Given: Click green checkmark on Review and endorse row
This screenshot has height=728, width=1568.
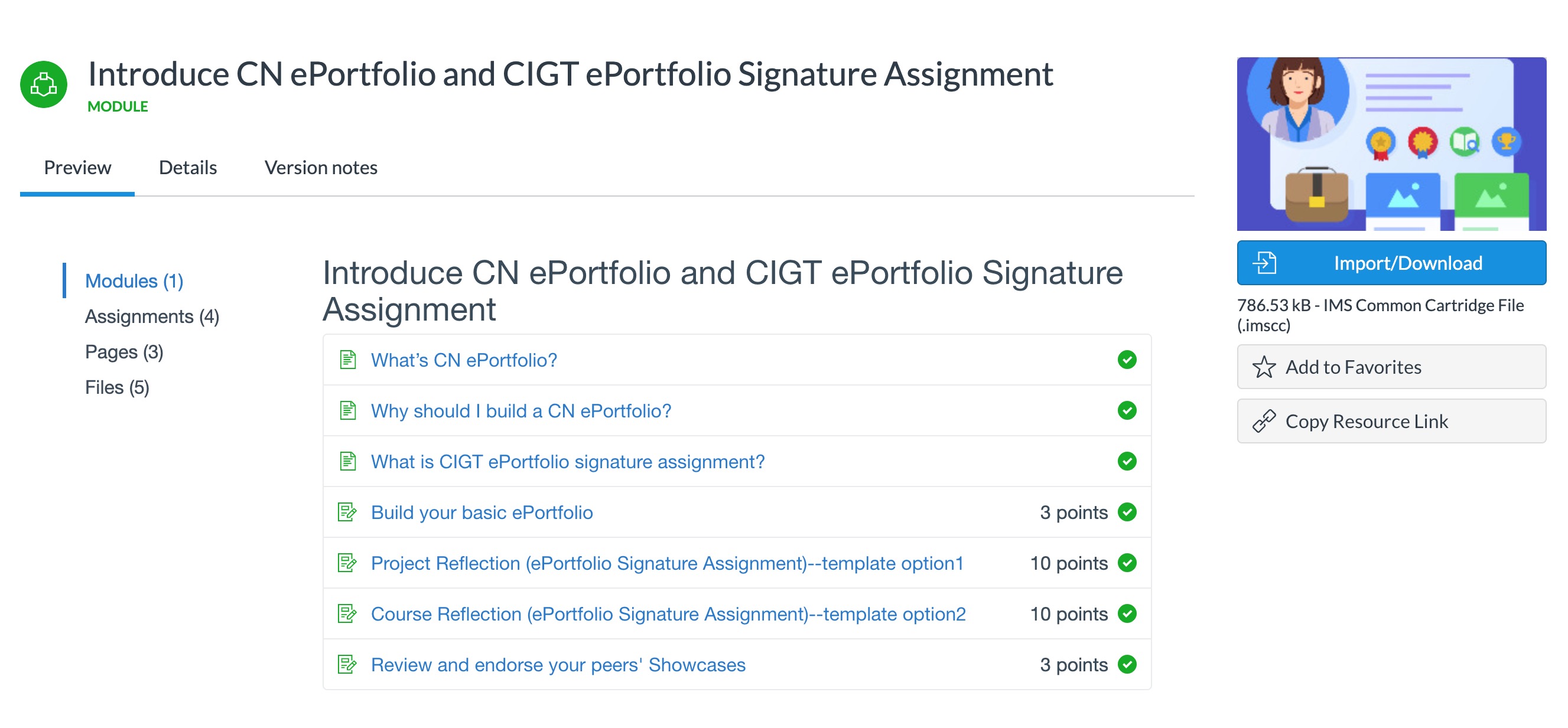Looking at the screenshot, I should 1127,664.
